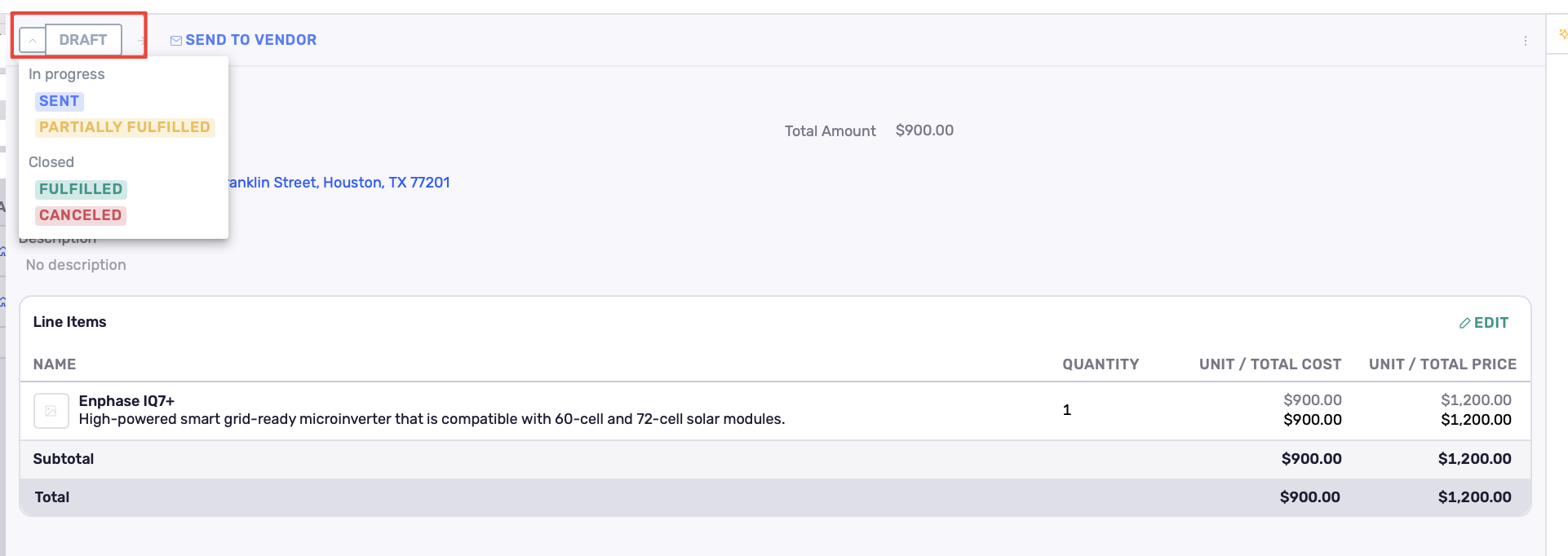The image size is (1568, 556).
Task: Click SEND TO VENDOR text button
Action: (250, 40)
